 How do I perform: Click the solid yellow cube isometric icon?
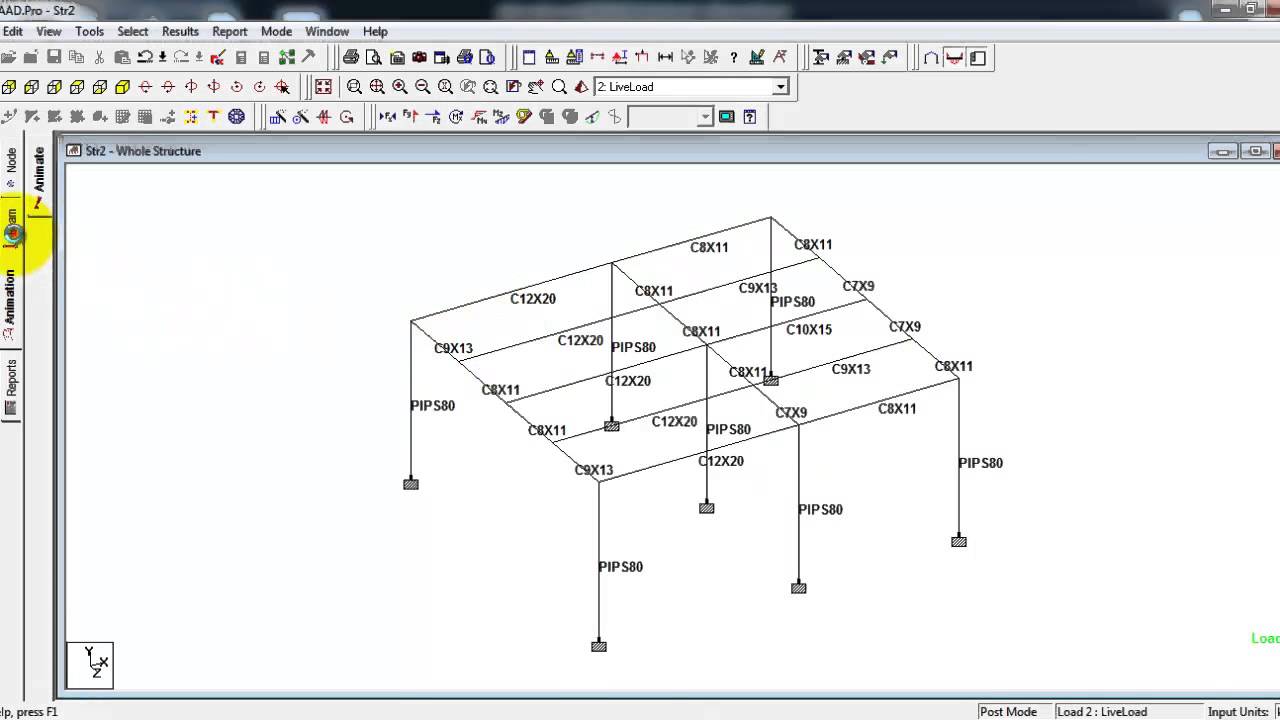pyautogui.click(x=123, y=87)
